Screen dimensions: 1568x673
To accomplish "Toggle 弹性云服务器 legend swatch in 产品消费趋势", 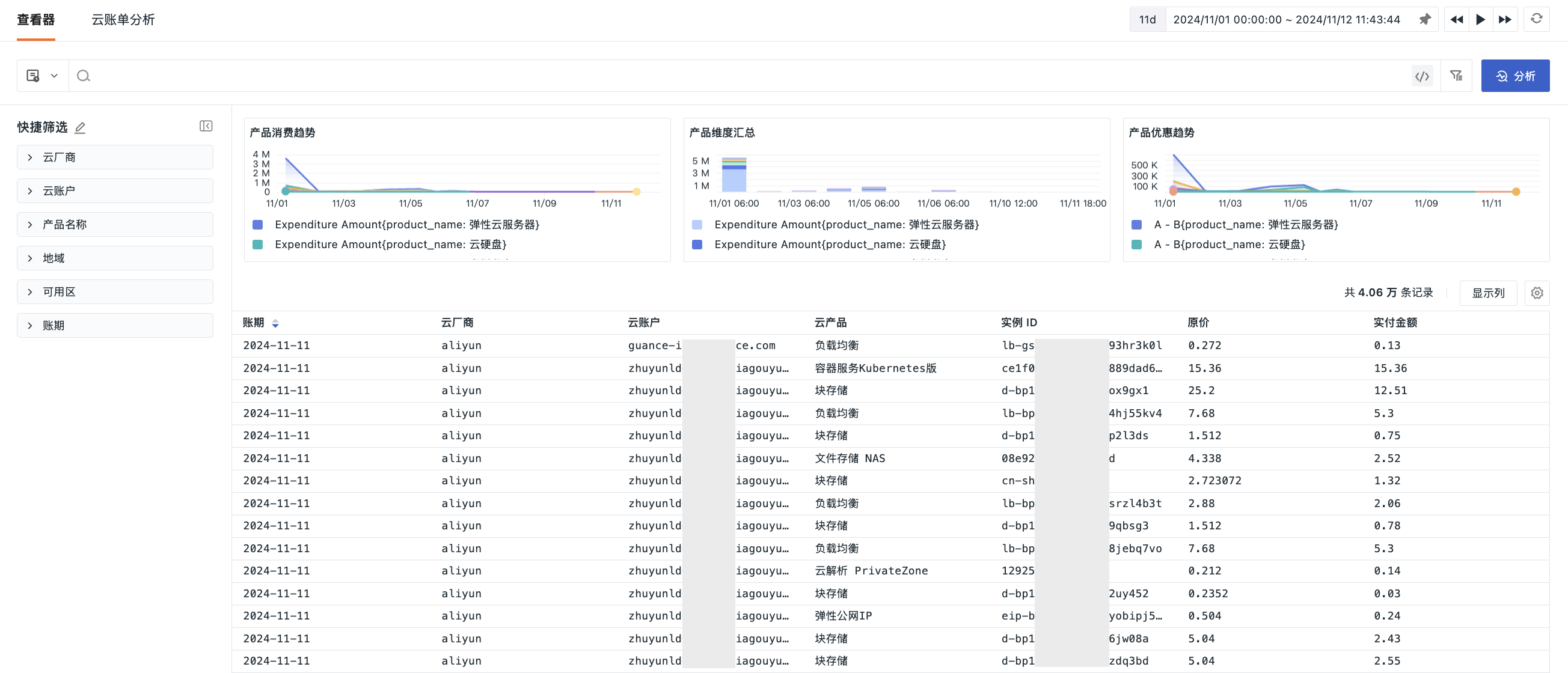I will click(x=258, y=225).
